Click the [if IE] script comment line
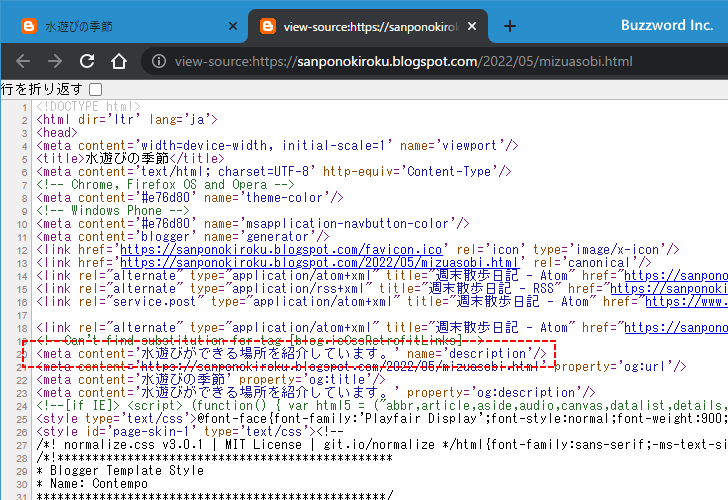Image resolution: width=728 pixels, height=500 pixels. point(382,406)
